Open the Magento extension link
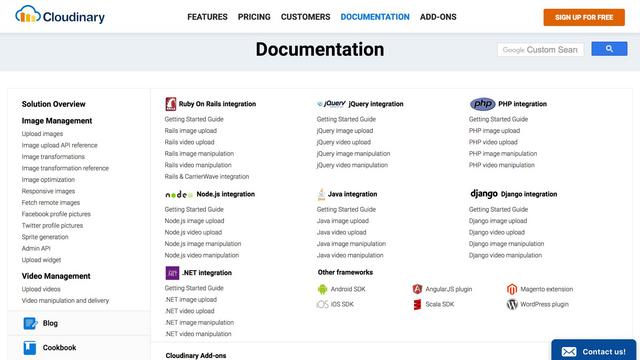Image resolution: width=640 pixels, height=360 pixels. (x=547, y=289)
